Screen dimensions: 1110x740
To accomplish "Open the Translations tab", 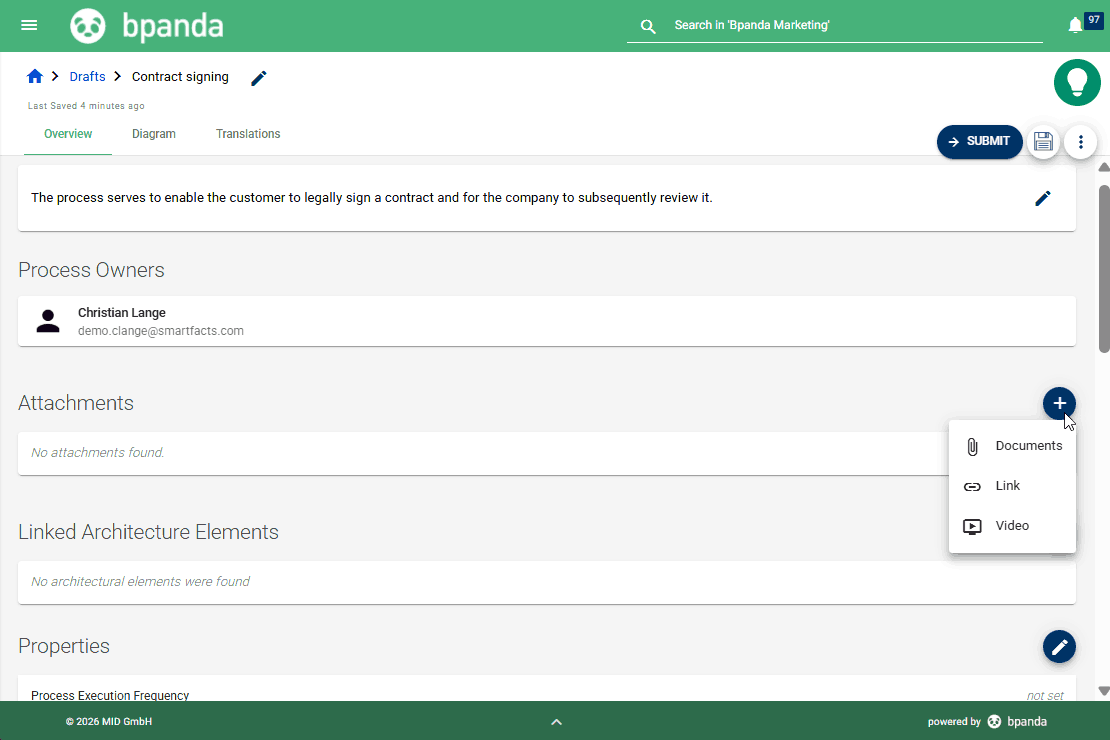I will coord(248,134).
